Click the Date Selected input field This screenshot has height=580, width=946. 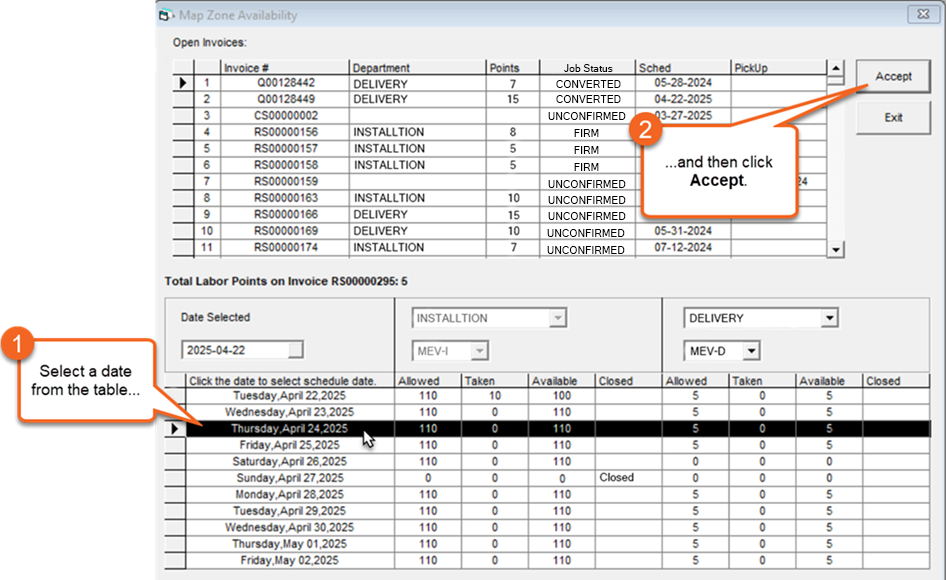point(241,350)
